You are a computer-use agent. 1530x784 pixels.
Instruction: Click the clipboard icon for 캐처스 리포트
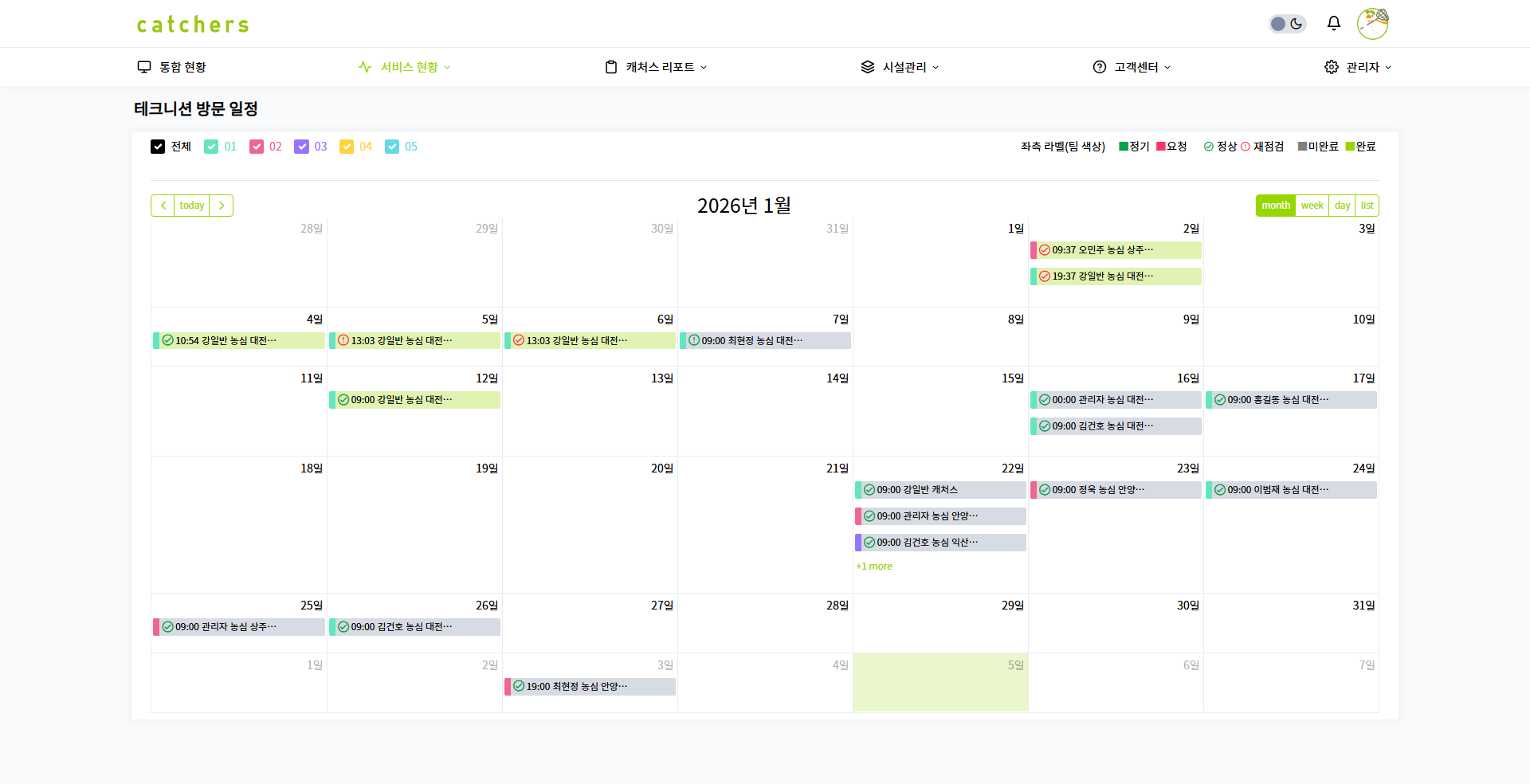tap(611, 67)
